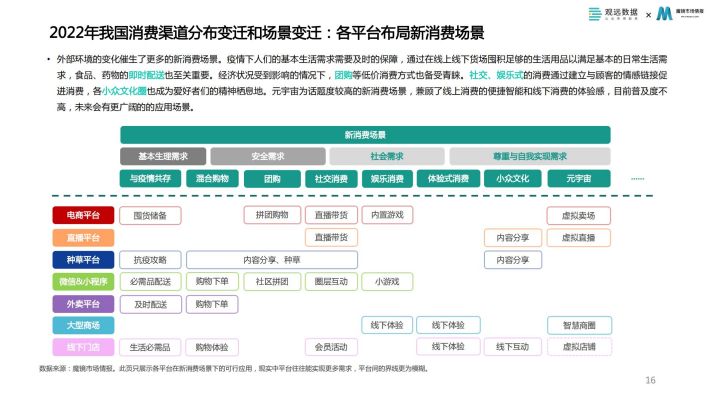This screenshot has height=399, width=710.
Task: Select the 尊重与自我实现需求 box
Action: point(530,156)
